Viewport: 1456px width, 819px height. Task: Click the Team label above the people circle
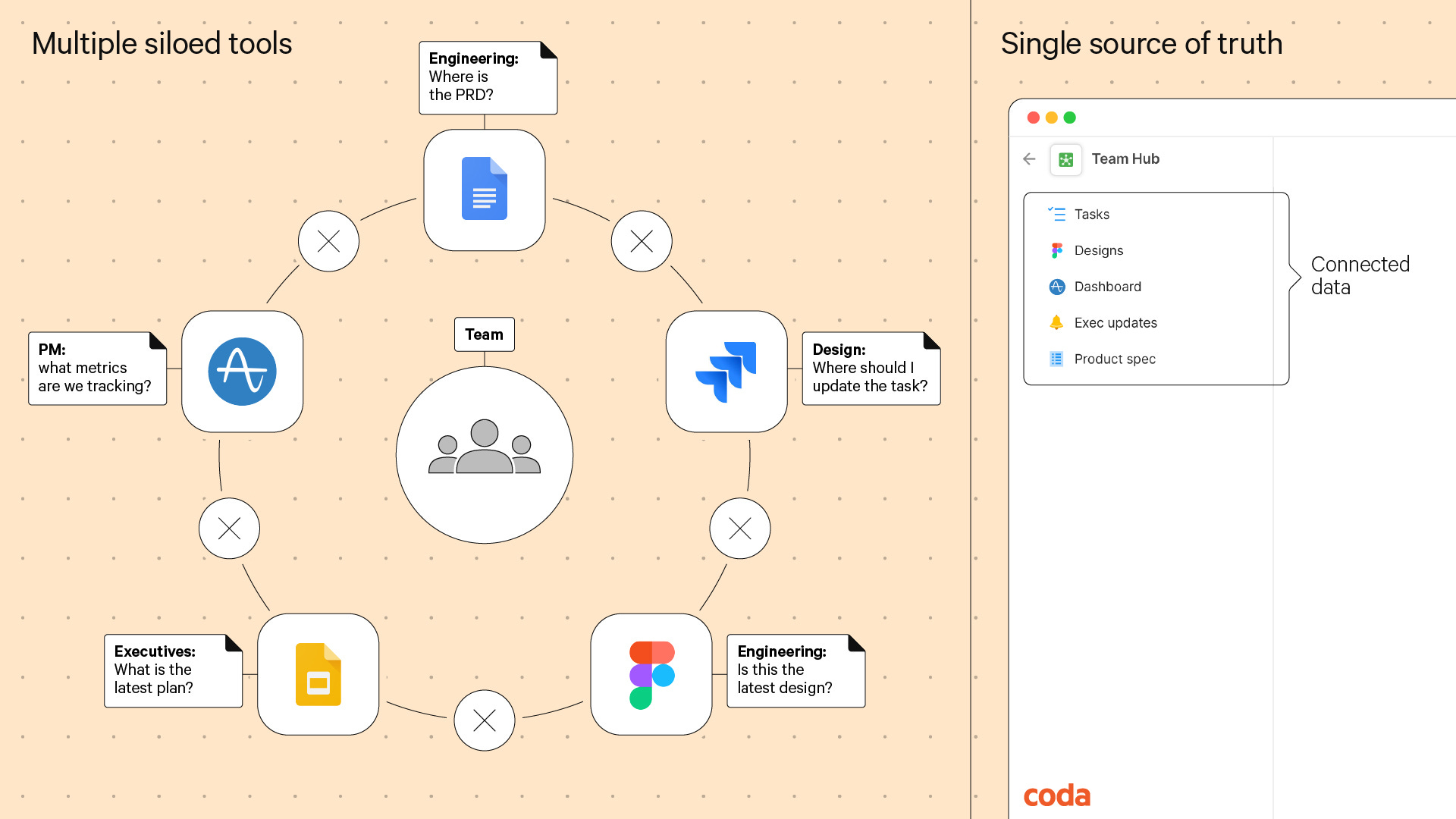point(484,334)
